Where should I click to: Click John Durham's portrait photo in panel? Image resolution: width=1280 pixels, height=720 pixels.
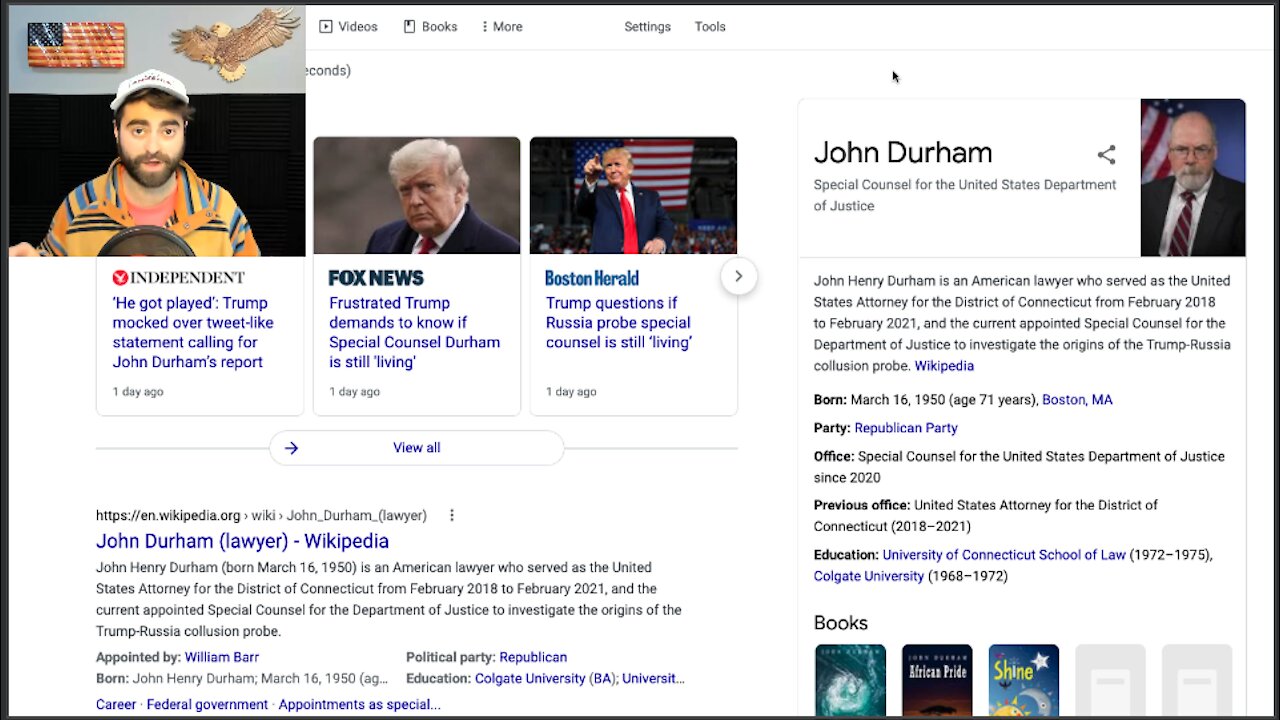click(x=1193, y=177)
